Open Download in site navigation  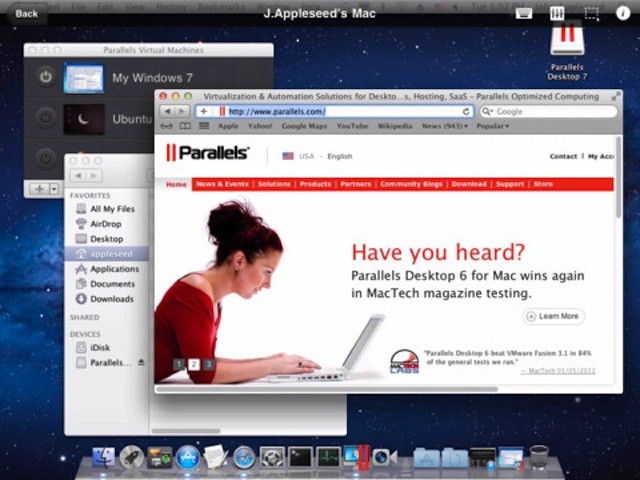tap(469, 184)
